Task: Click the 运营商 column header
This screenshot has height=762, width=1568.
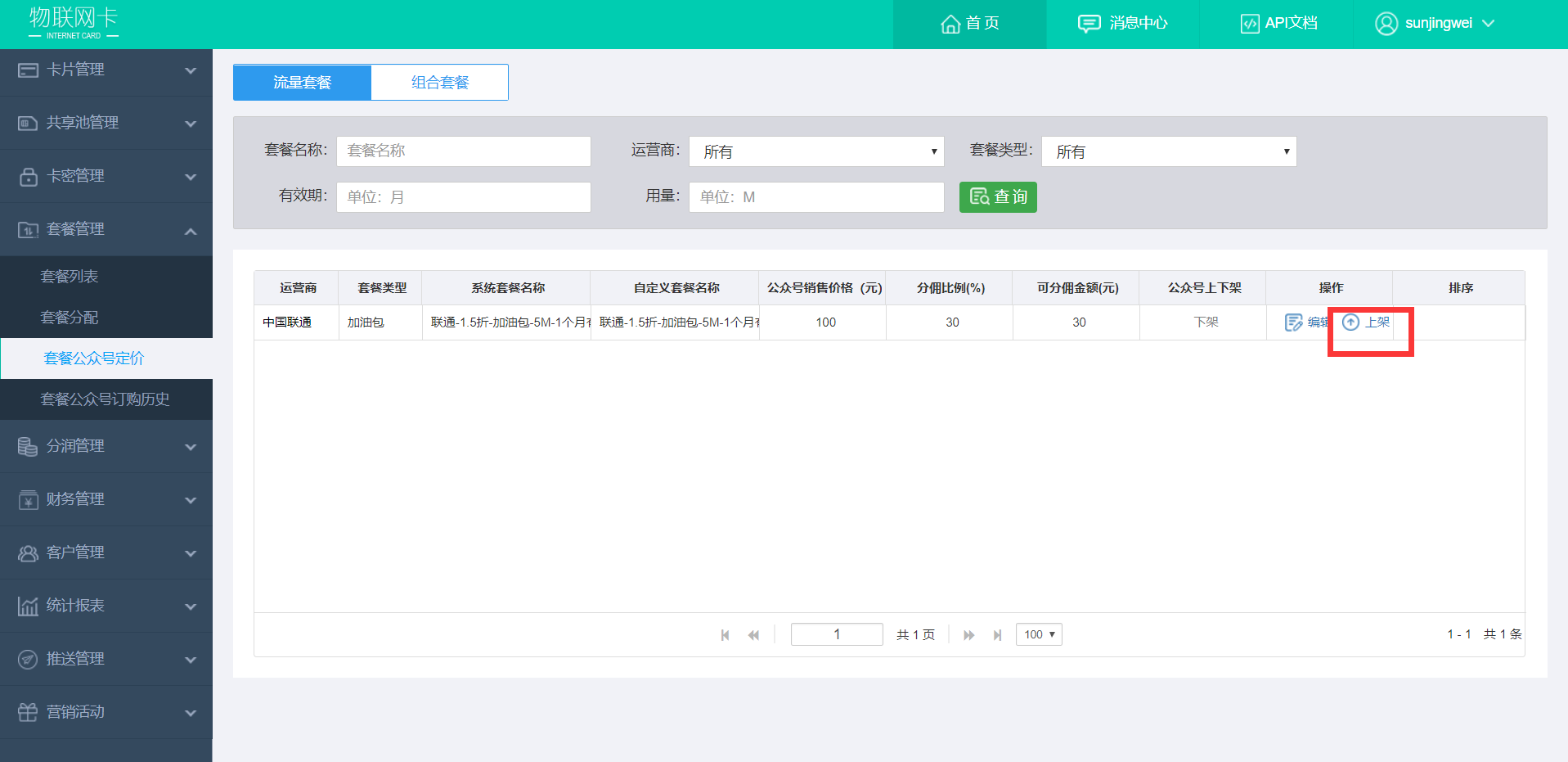Action: (x=298, y=288)
